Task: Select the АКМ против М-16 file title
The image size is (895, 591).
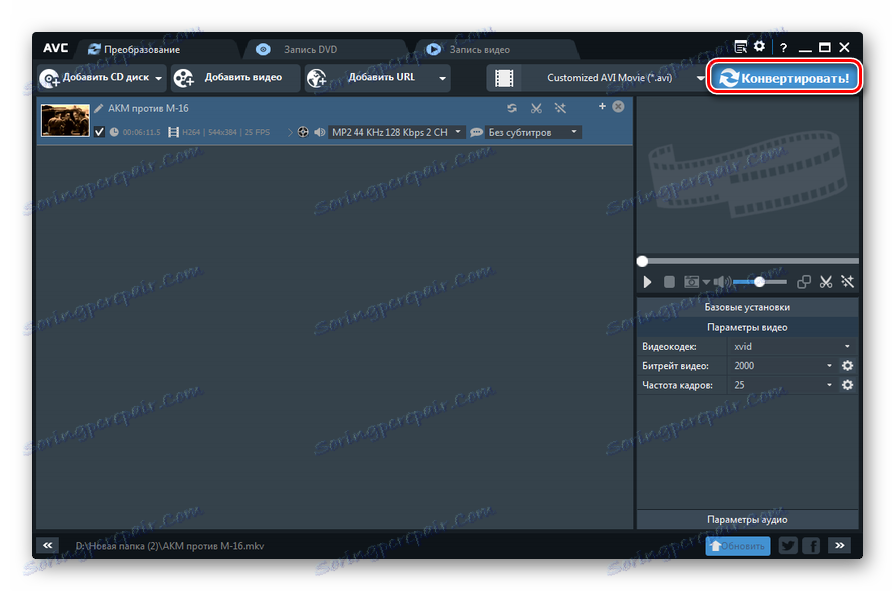Action: coord(148,108)
